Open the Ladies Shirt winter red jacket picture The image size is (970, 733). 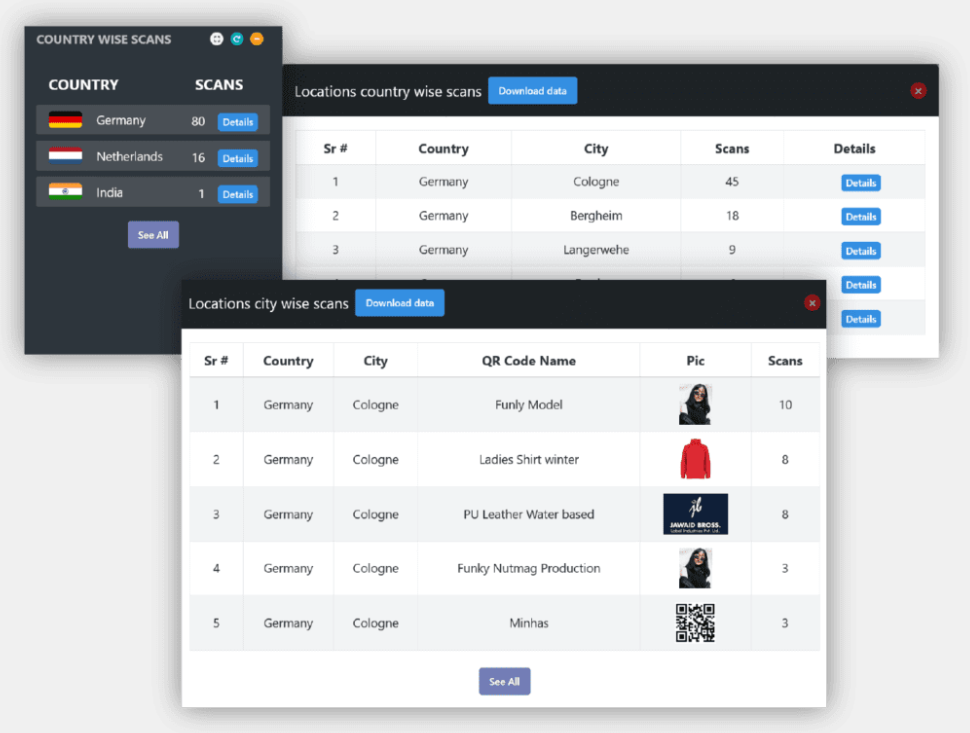pyautogui.click(x=695, y=460)
